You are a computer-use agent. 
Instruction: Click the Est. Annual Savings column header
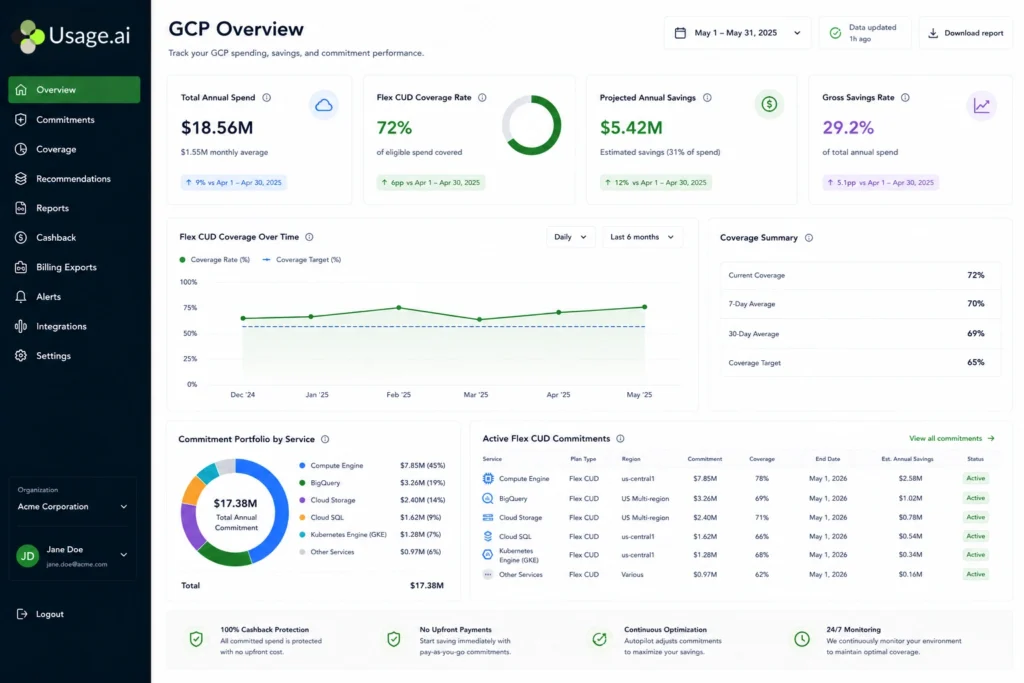(907, 459)
